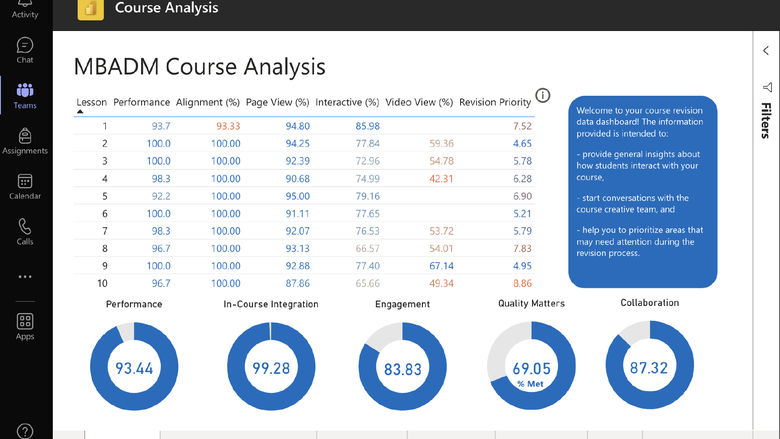Select Lesson 1 row number

(104, 126)
